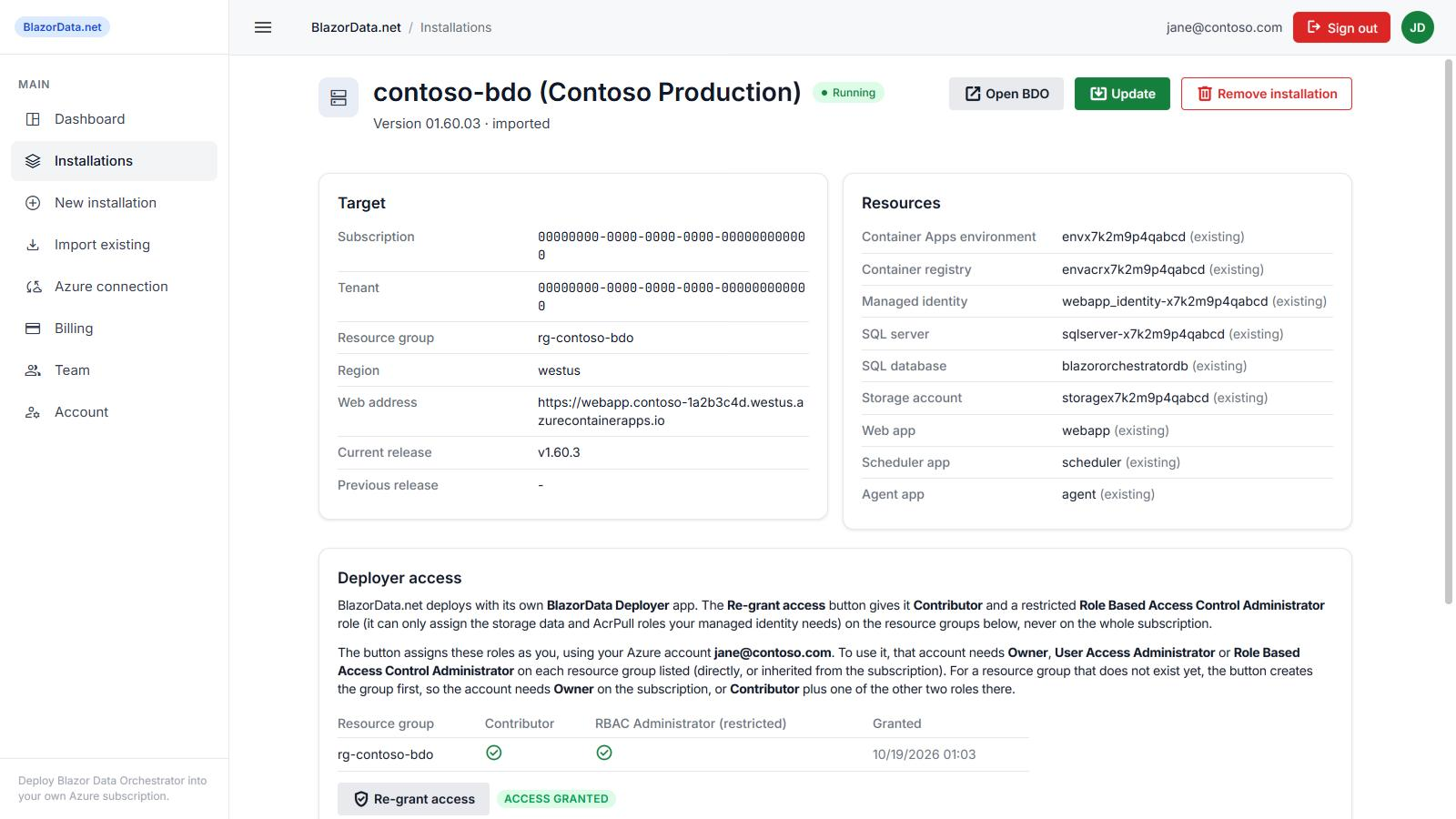1456x819 pixels.
Task: Open Azure connection settings
Action: (x=114, y=287)
